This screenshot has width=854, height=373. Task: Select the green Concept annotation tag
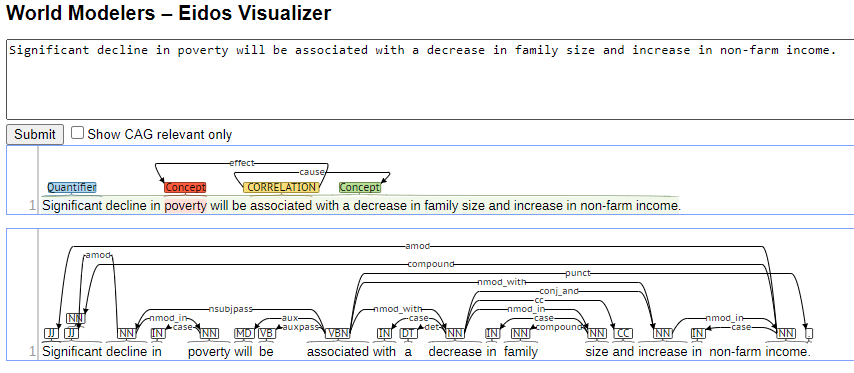(359, 187)
